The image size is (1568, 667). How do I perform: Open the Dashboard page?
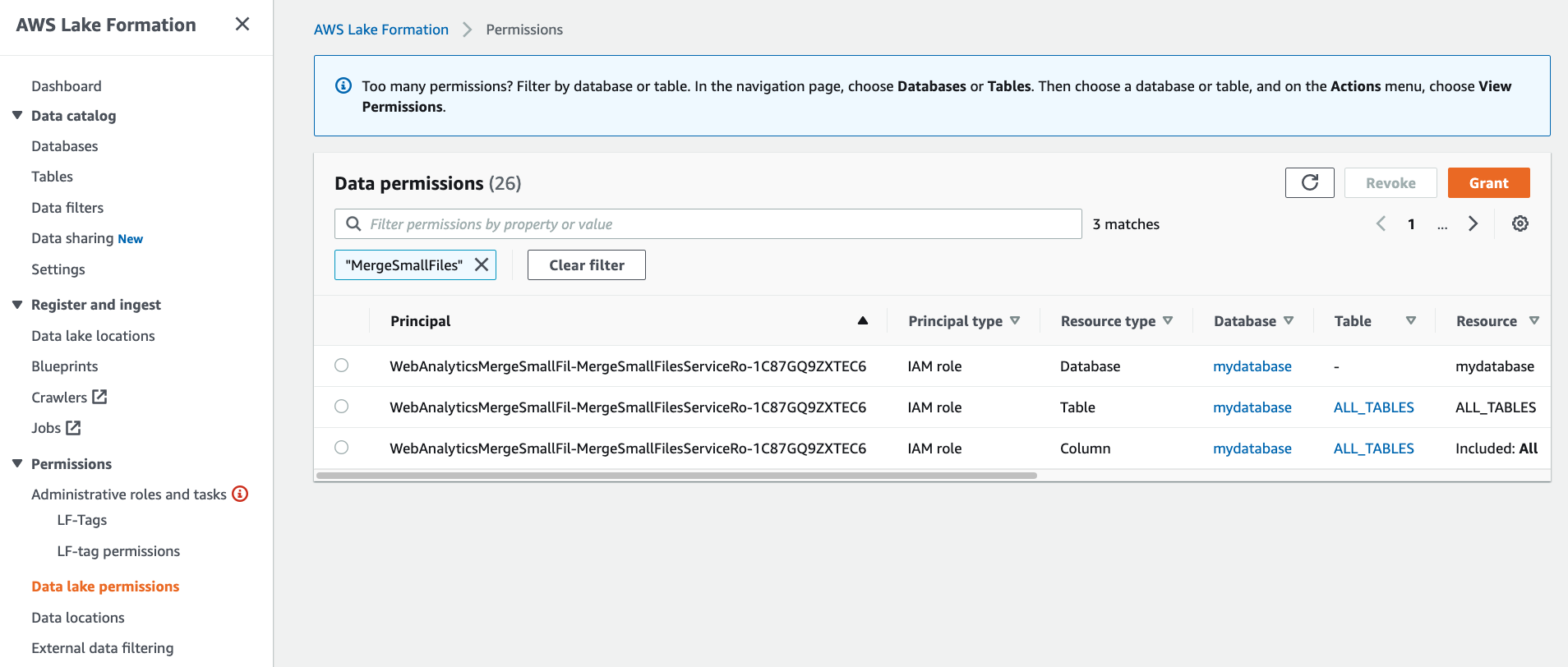click(x=67, y=86)
